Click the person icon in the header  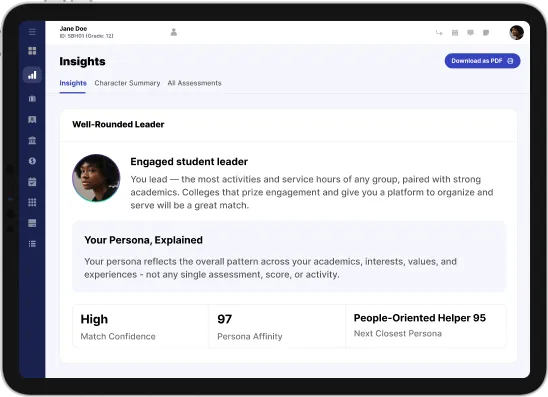[x=174, y=32]
